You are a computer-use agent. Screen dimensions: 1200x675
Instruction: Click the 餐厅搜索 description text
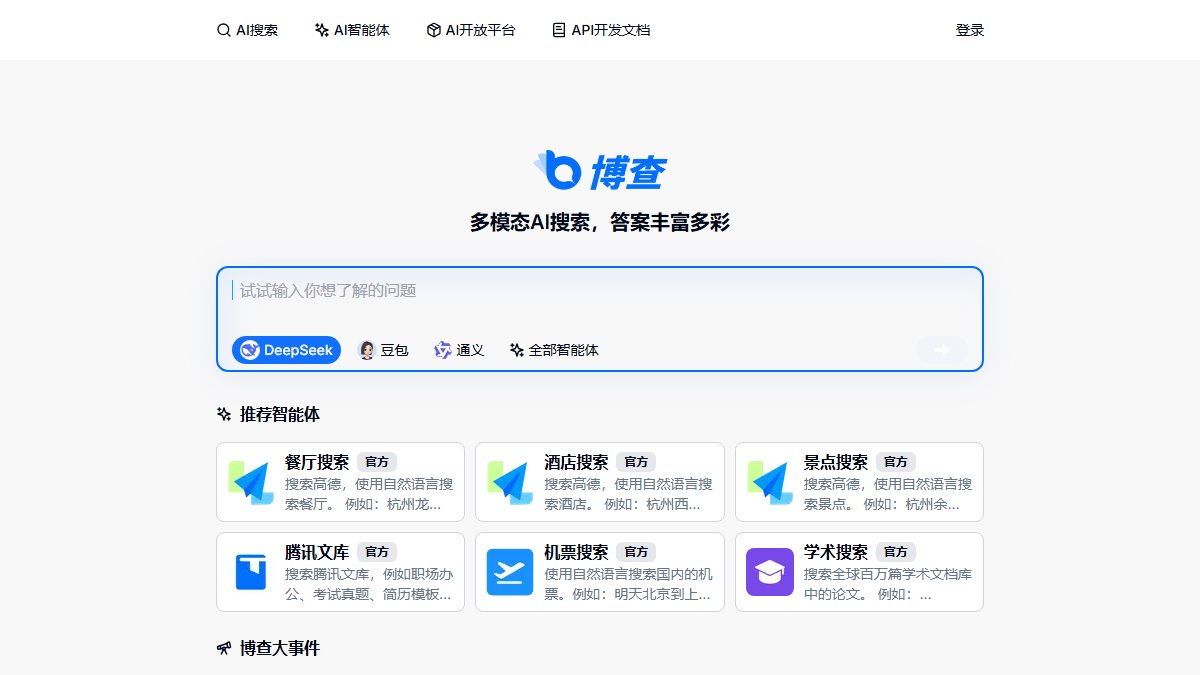369,494
